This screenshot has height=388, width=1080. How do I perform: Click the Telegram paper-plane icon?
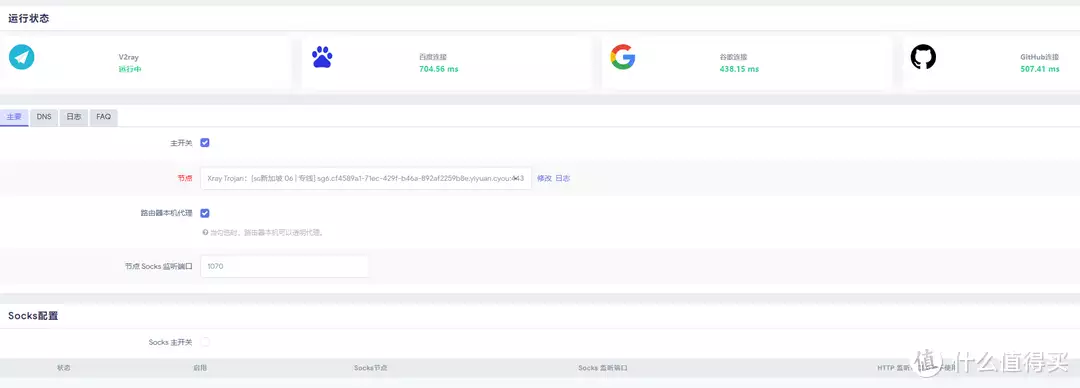[21, 57]
